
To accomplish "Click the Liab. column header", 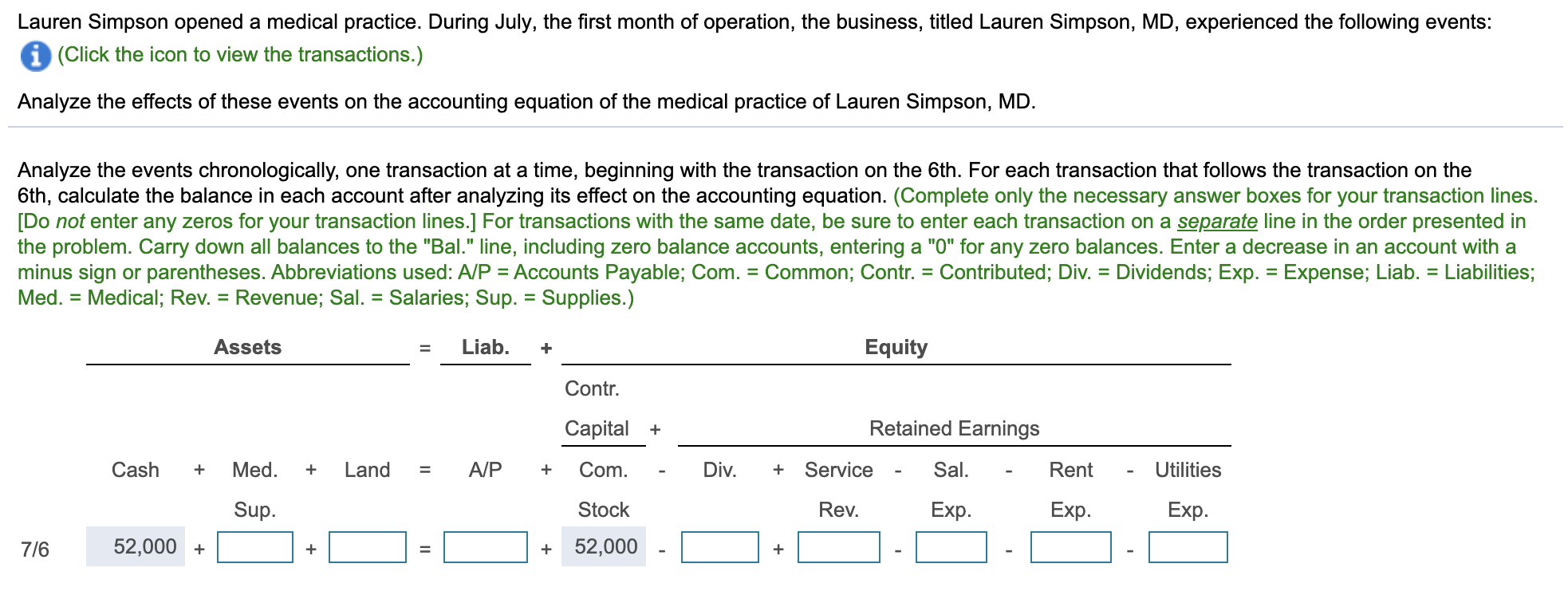I will click(485, 347).
